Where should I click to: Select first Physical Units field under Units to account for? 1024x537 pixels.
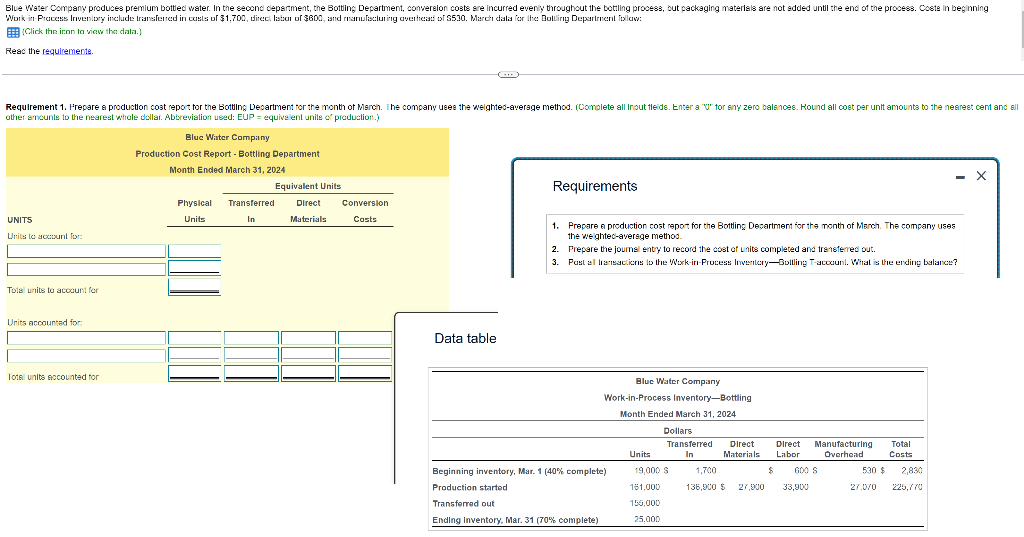pos(195,251)
